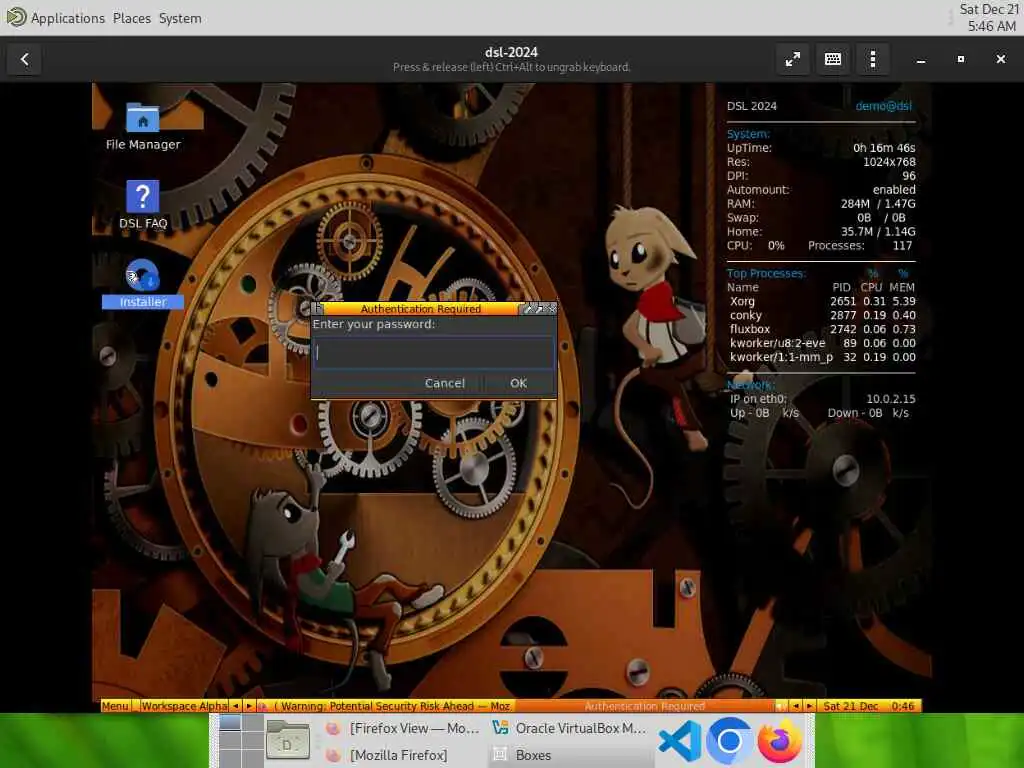Switch to Oracle VirtualBox Manager taskbar entry
This screenshot has width=1024, height=768.
click(568, 728)
